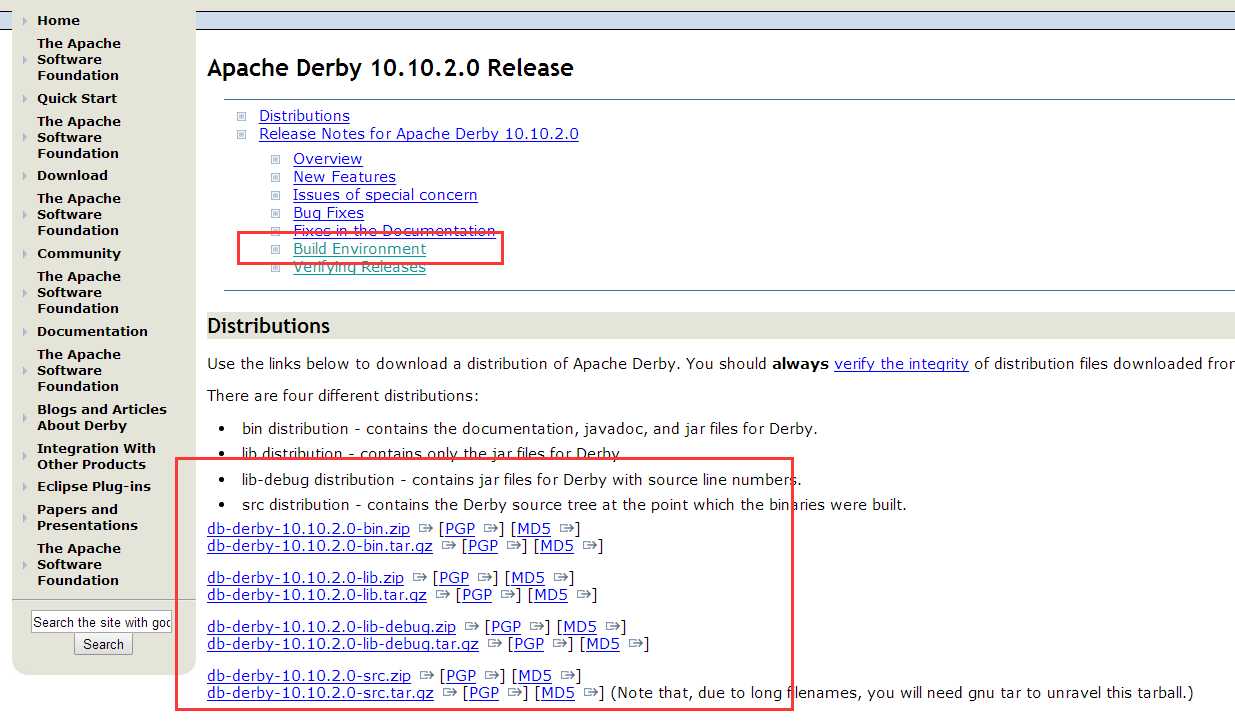1235x721 pixels.
Task: Click external-link icon after PGP on lib.zip row
Action: [x=485, y=577]
